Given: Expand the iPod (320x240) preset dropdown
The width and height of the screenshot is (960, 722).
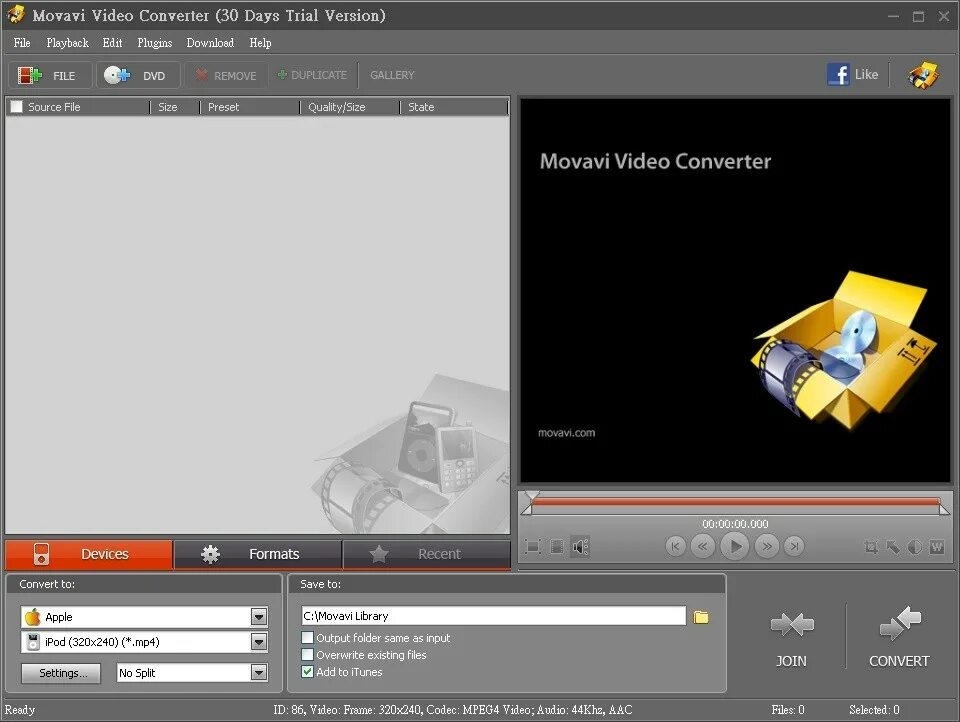Looking at the screenshot, I should point(259,642).
